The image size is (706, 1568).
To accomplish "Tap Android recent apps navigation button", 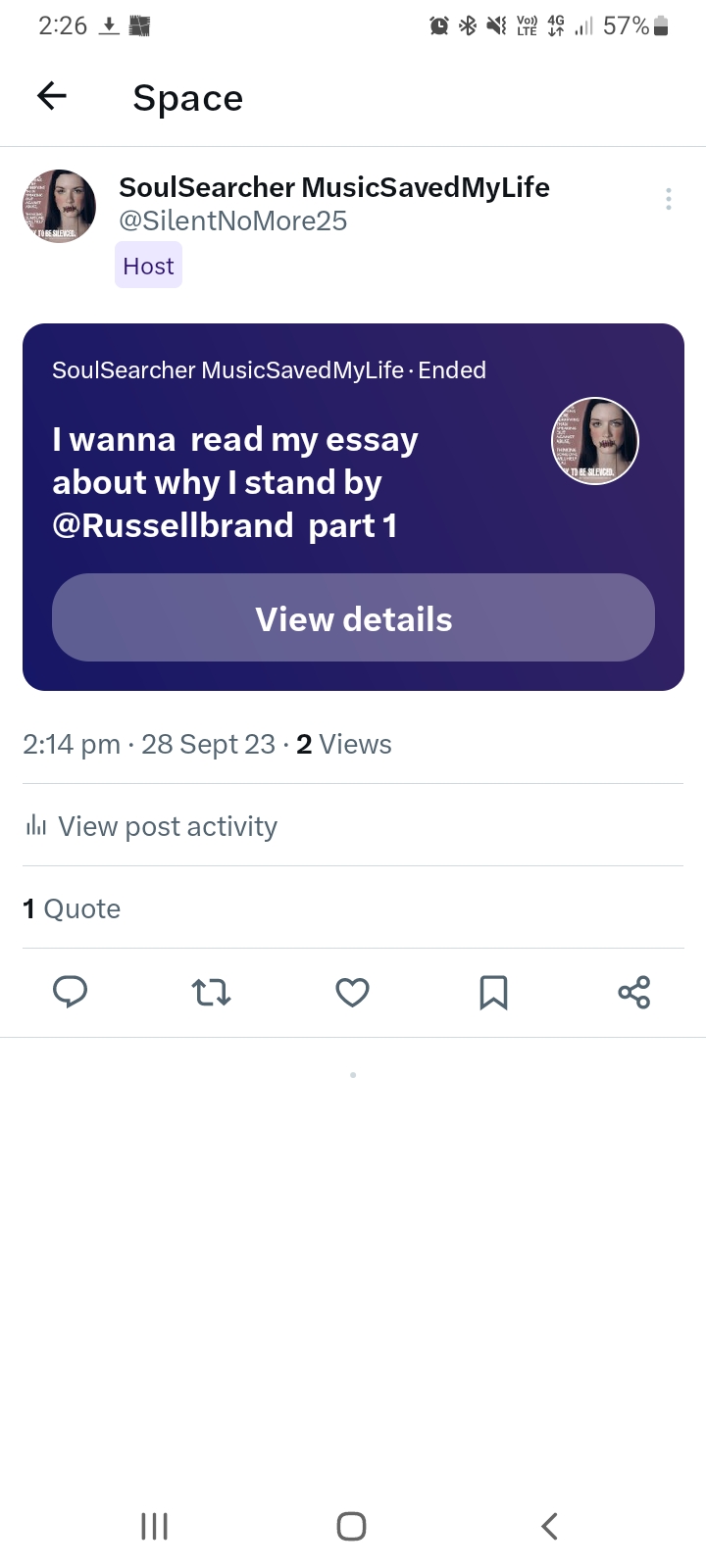I will point(154,1526).
